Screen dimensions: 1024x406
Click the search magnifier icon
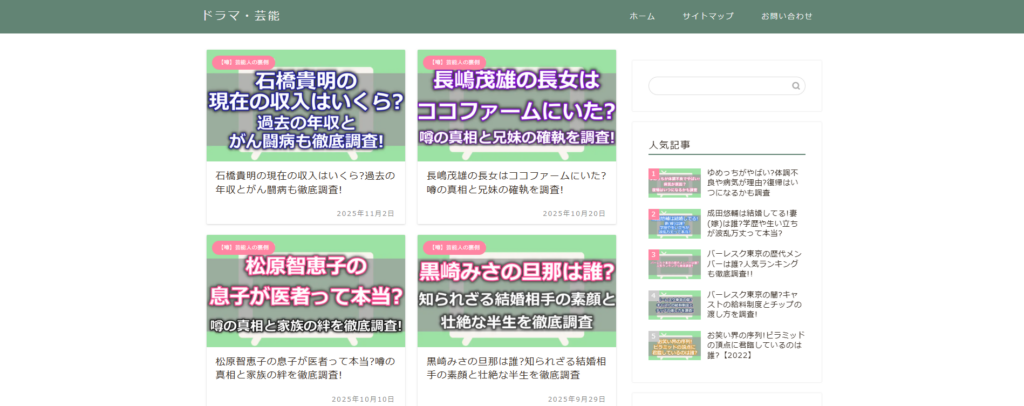pos(796,86)
